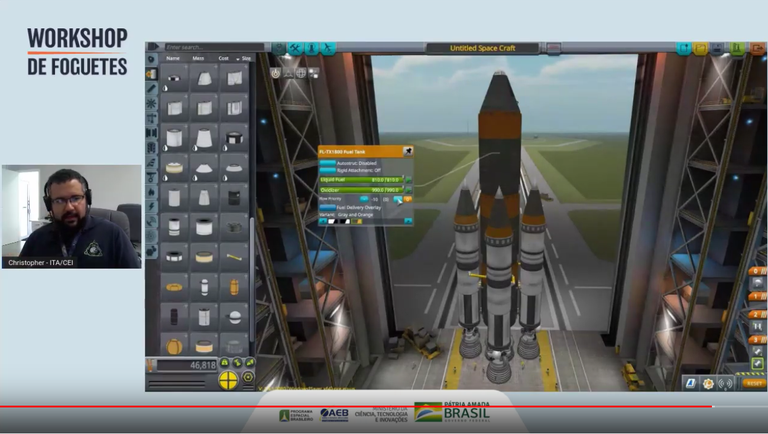Sort parts list by Mass
Image resolution: width=768 pixels, height=434 pixels.
pyautogui.click(x=199, y=59)
